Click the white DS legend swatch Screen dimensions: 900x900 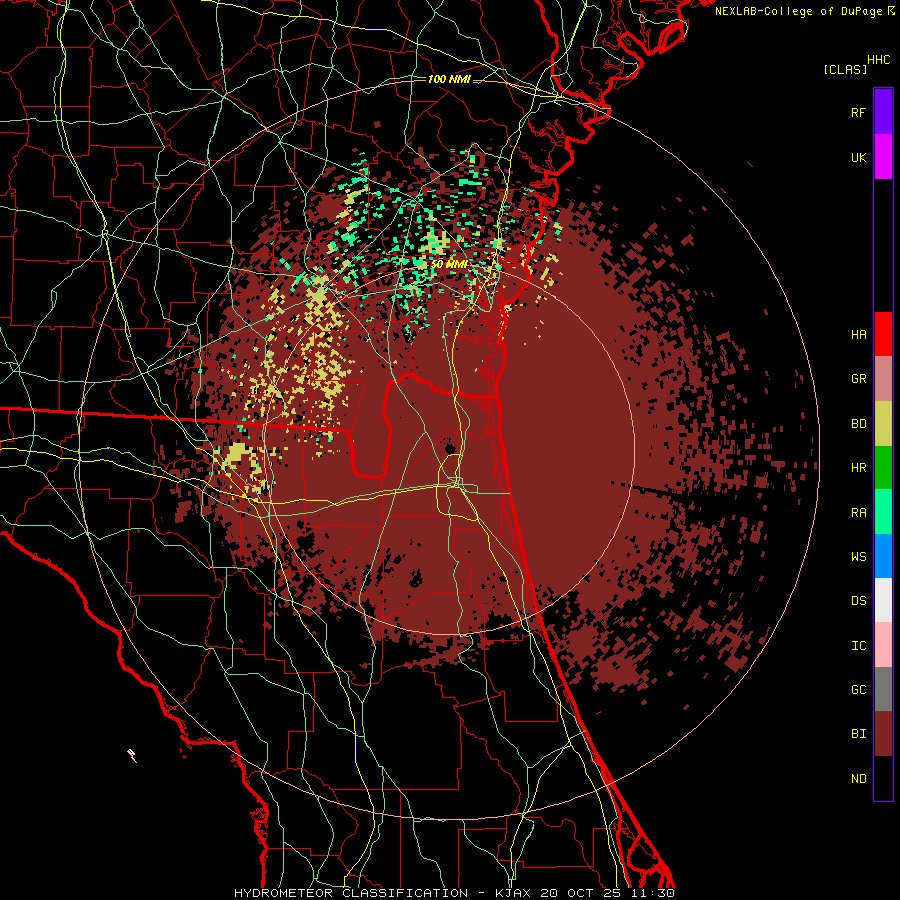click(883, 600)
